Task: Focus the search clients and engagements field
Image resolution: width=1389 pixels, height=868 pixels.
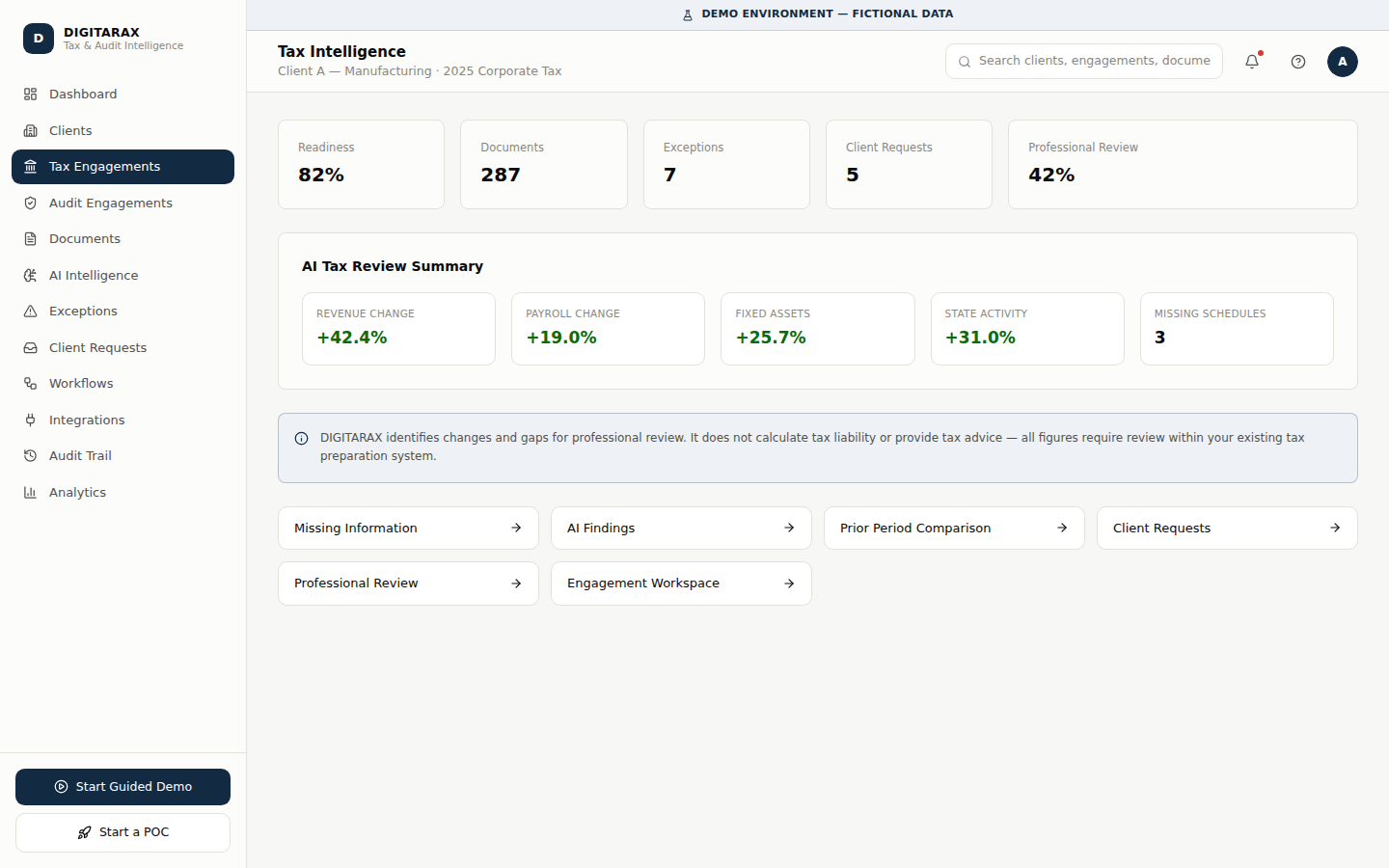Action: tap(1084, 61)
